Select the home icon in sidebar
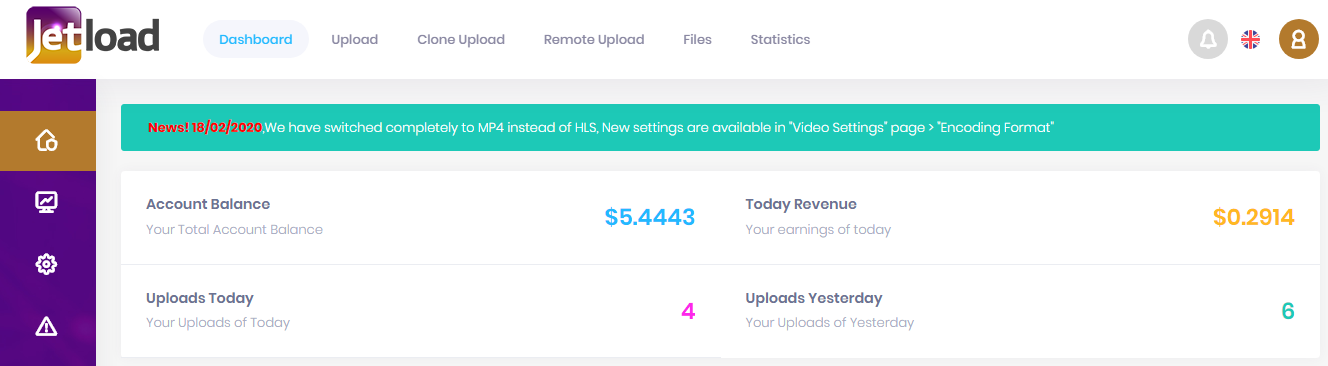The width and height of the screenshot is (1328, 366). 47,141
